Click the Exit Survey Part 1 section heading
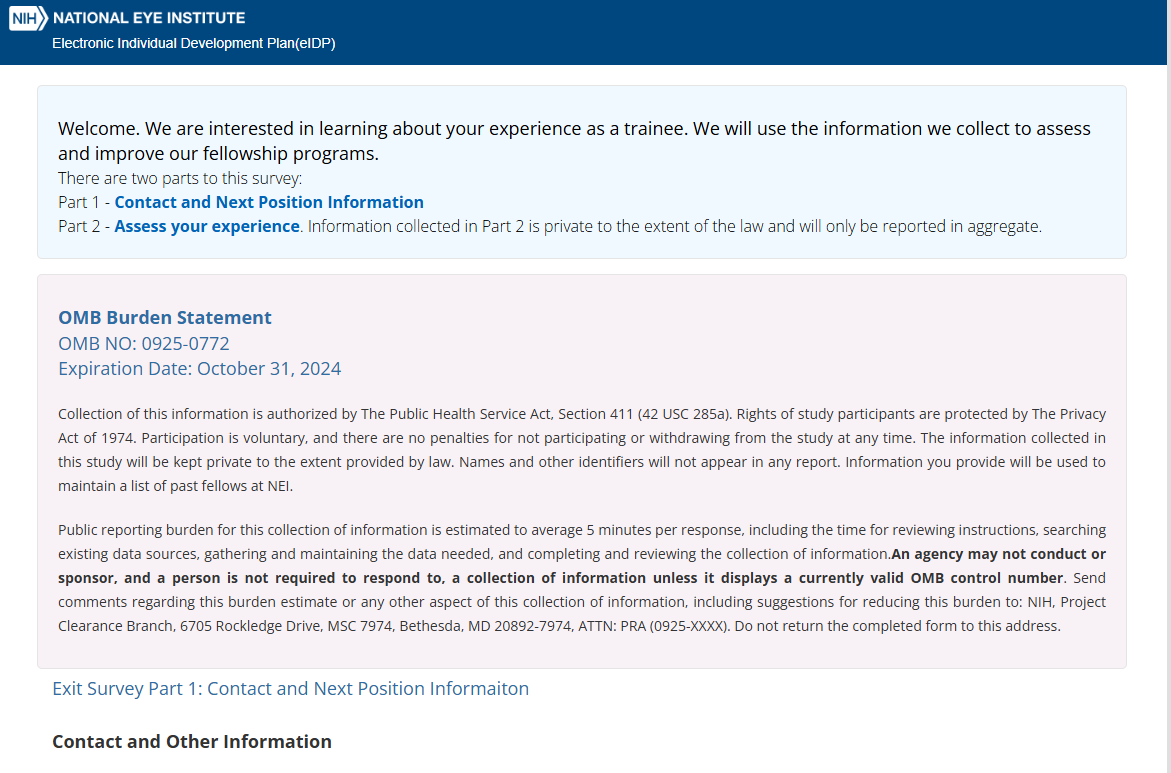This screenshot has width=1171, height=773. (290, 688)
